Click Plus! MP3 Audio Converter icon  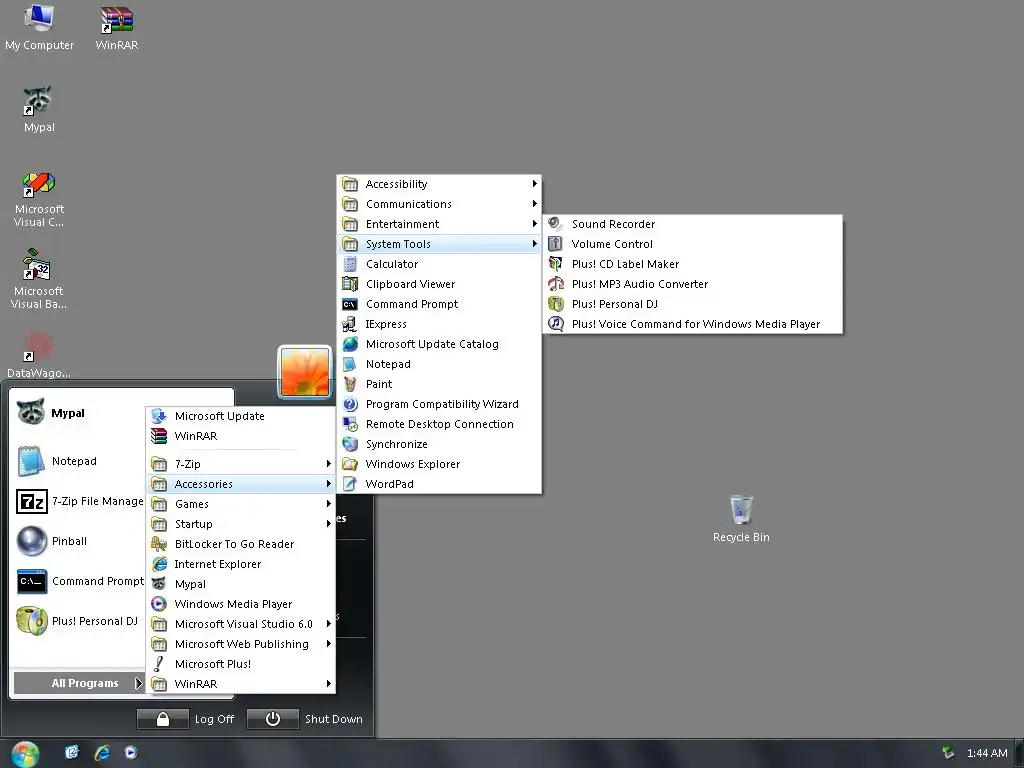click(556, 284)
